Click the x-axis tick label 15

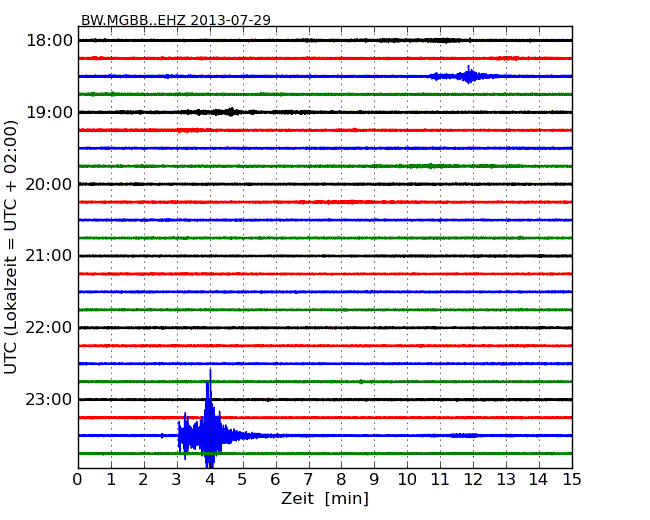coord(572,479)
